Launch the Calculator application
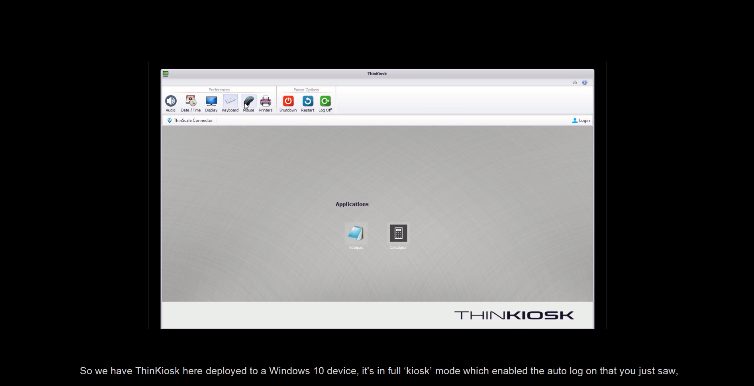 point(398,236)
